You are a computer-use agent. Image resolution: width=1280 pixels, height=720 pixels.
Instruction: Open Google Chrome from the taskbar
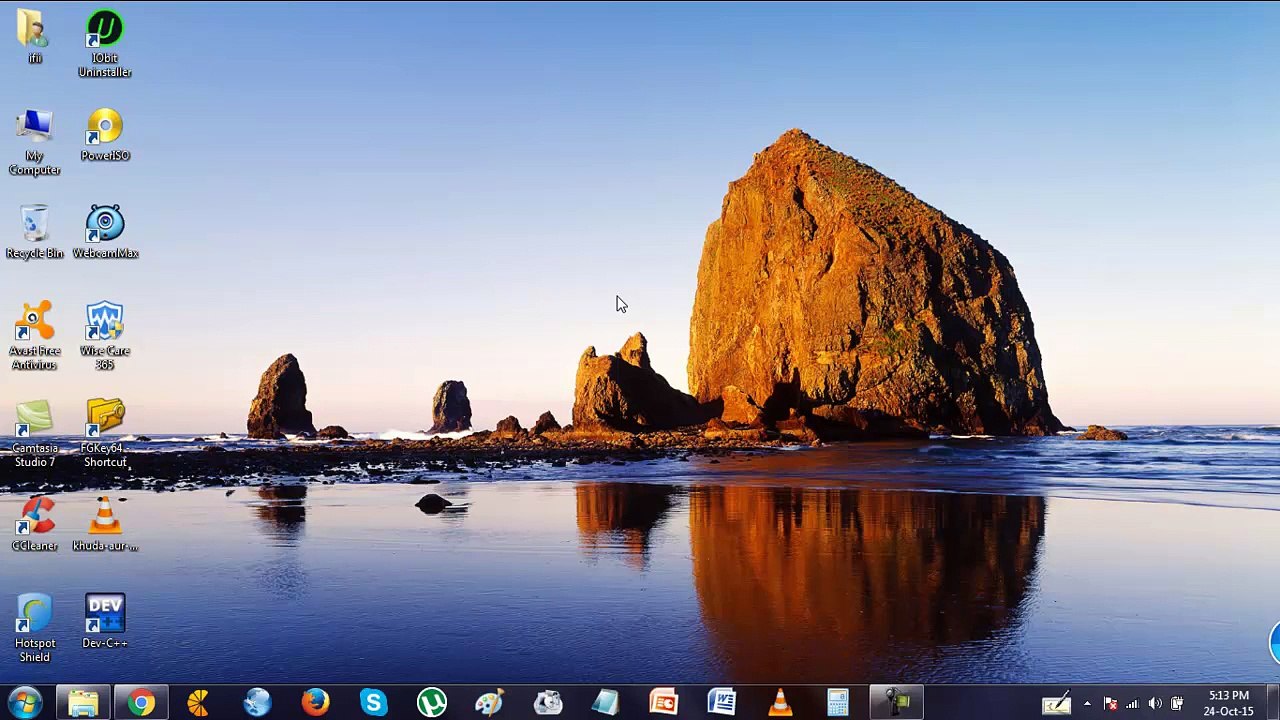pyautogui.click(x=141, y=703)
